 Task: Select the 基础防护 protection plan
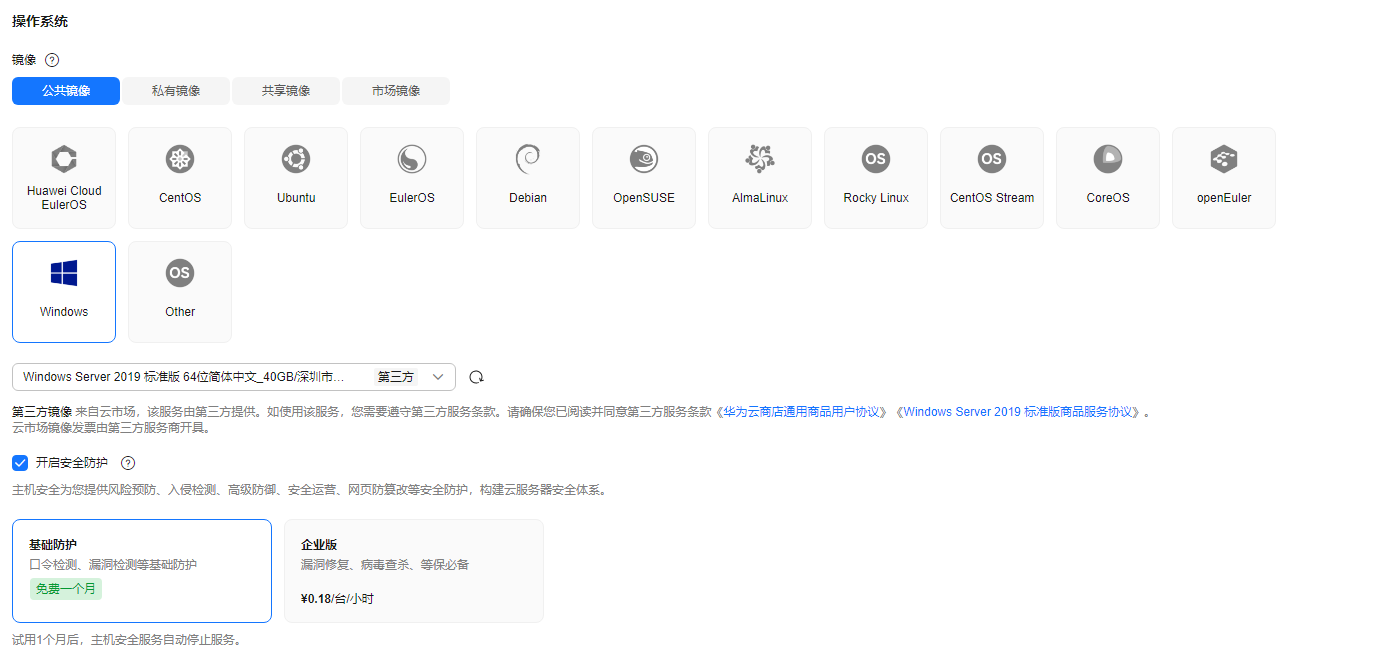point(142,571)
